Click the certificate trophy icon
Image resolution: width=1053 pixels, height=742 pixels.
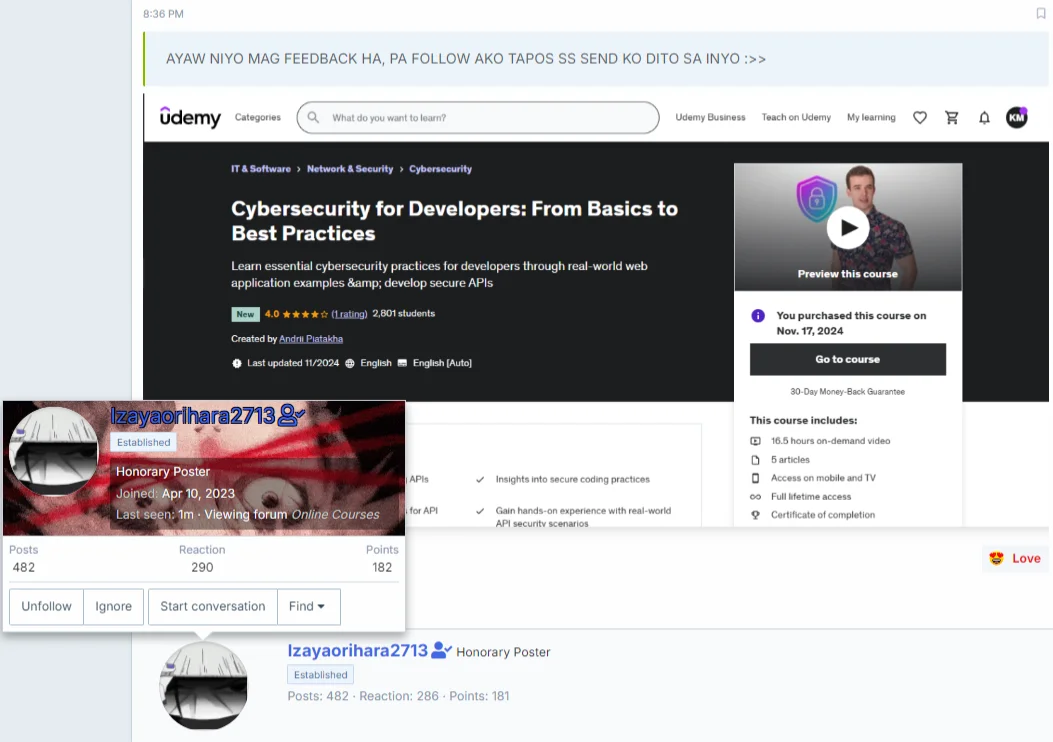(756, 515)
